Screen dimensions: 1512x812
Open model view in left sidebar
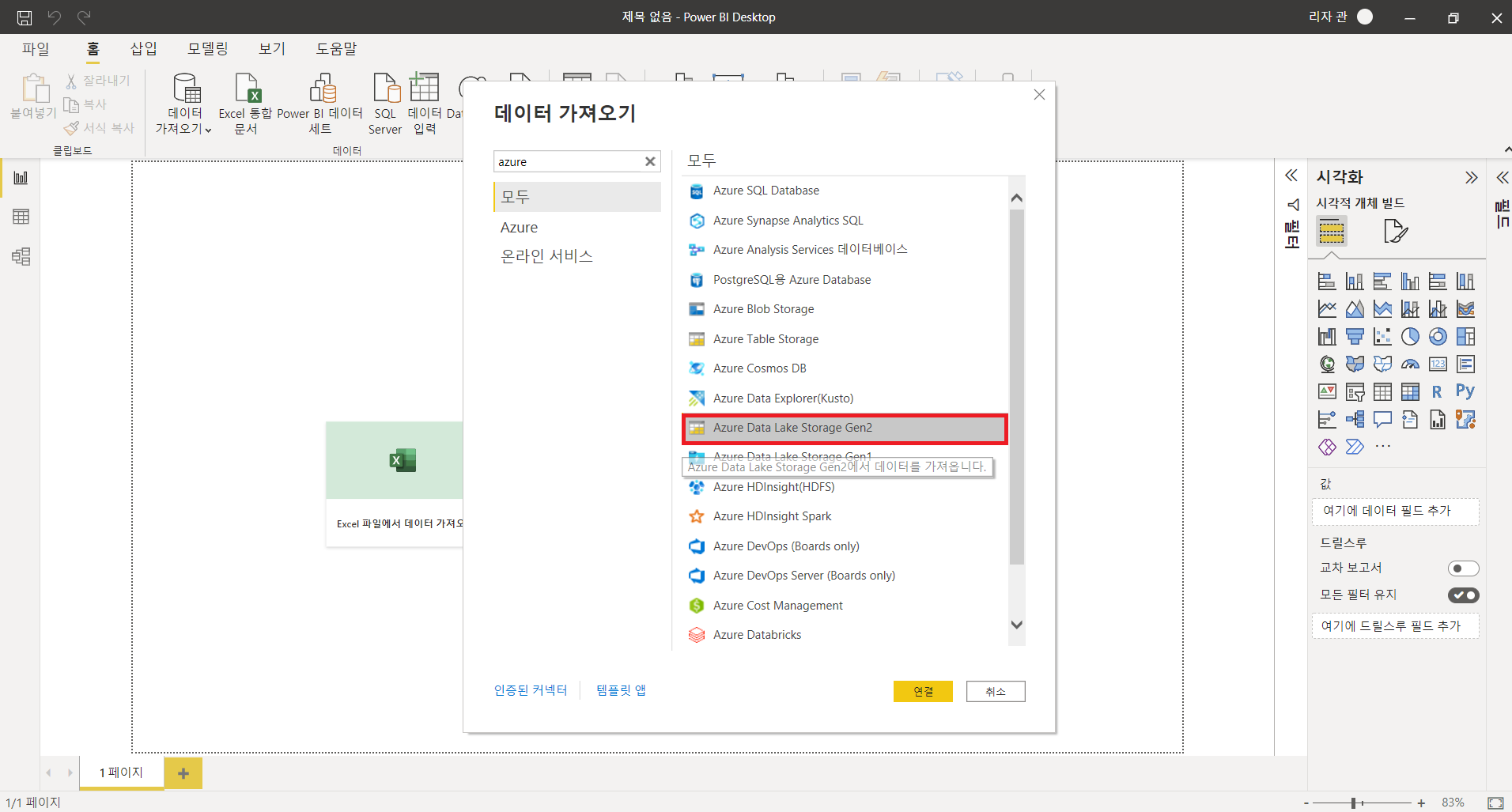(x=21, y=256)
